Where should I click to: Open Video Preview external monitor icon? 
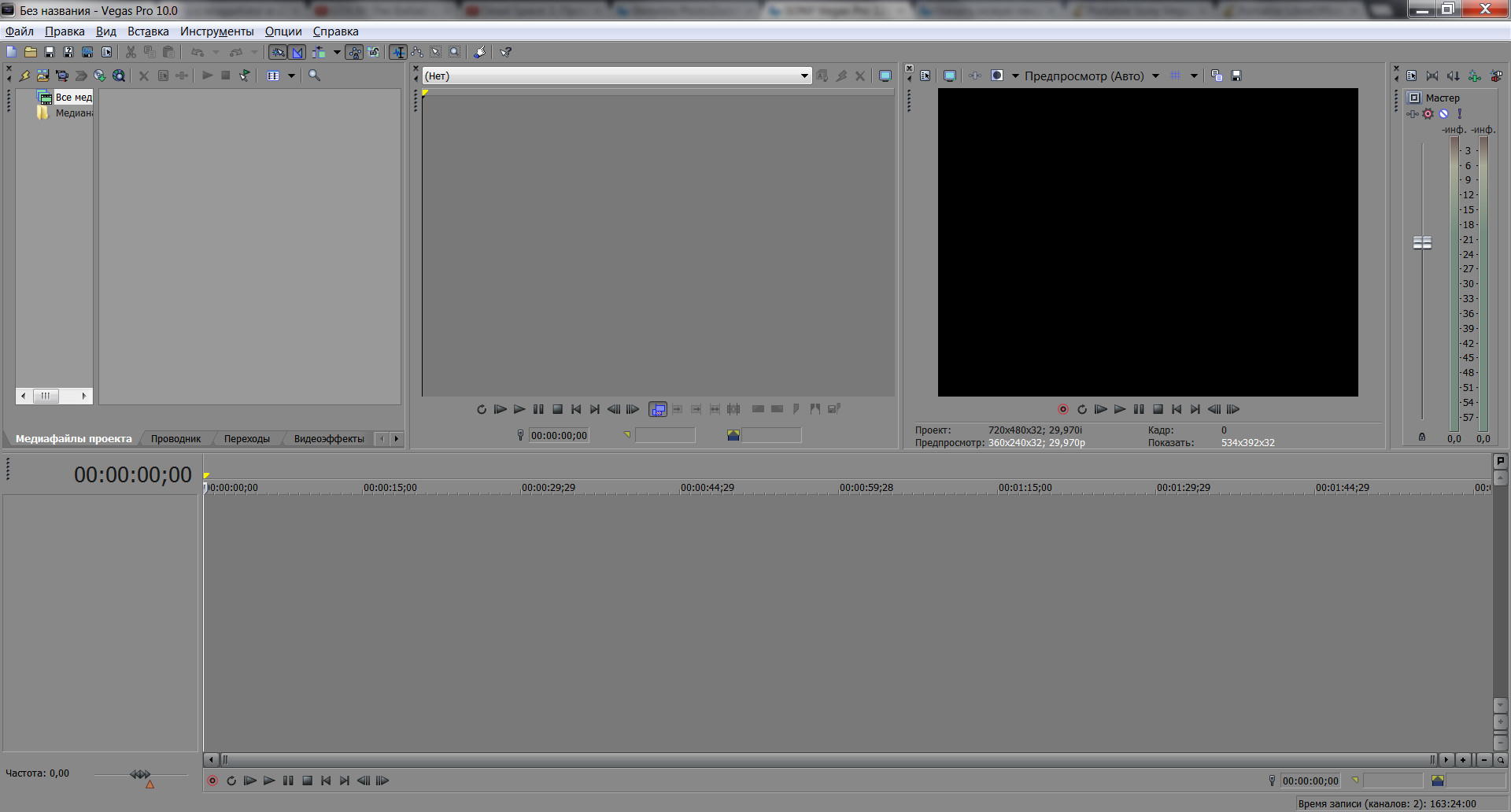tap(950, 76)
